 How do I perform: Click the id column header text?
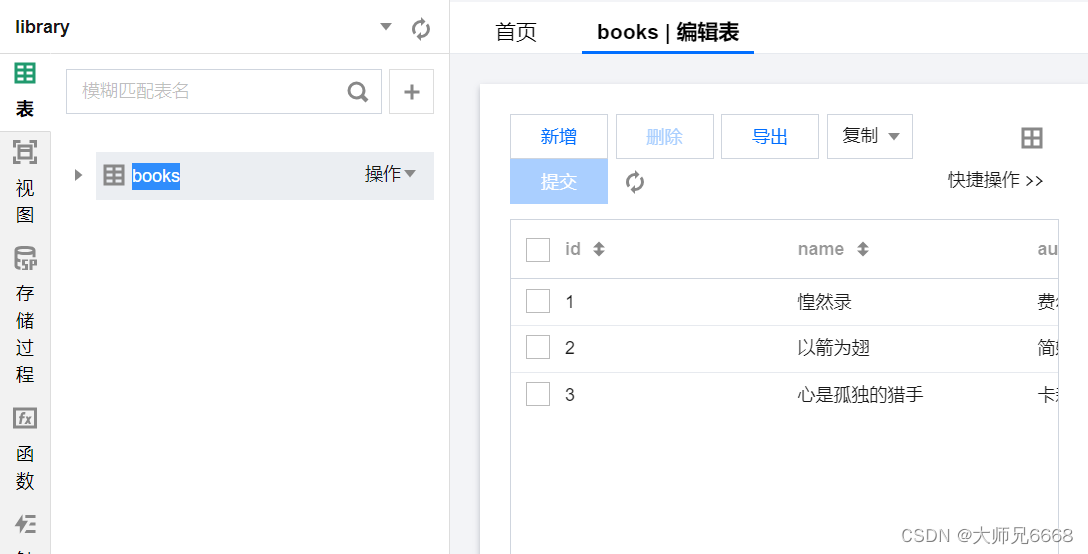[x=572, y=249]
